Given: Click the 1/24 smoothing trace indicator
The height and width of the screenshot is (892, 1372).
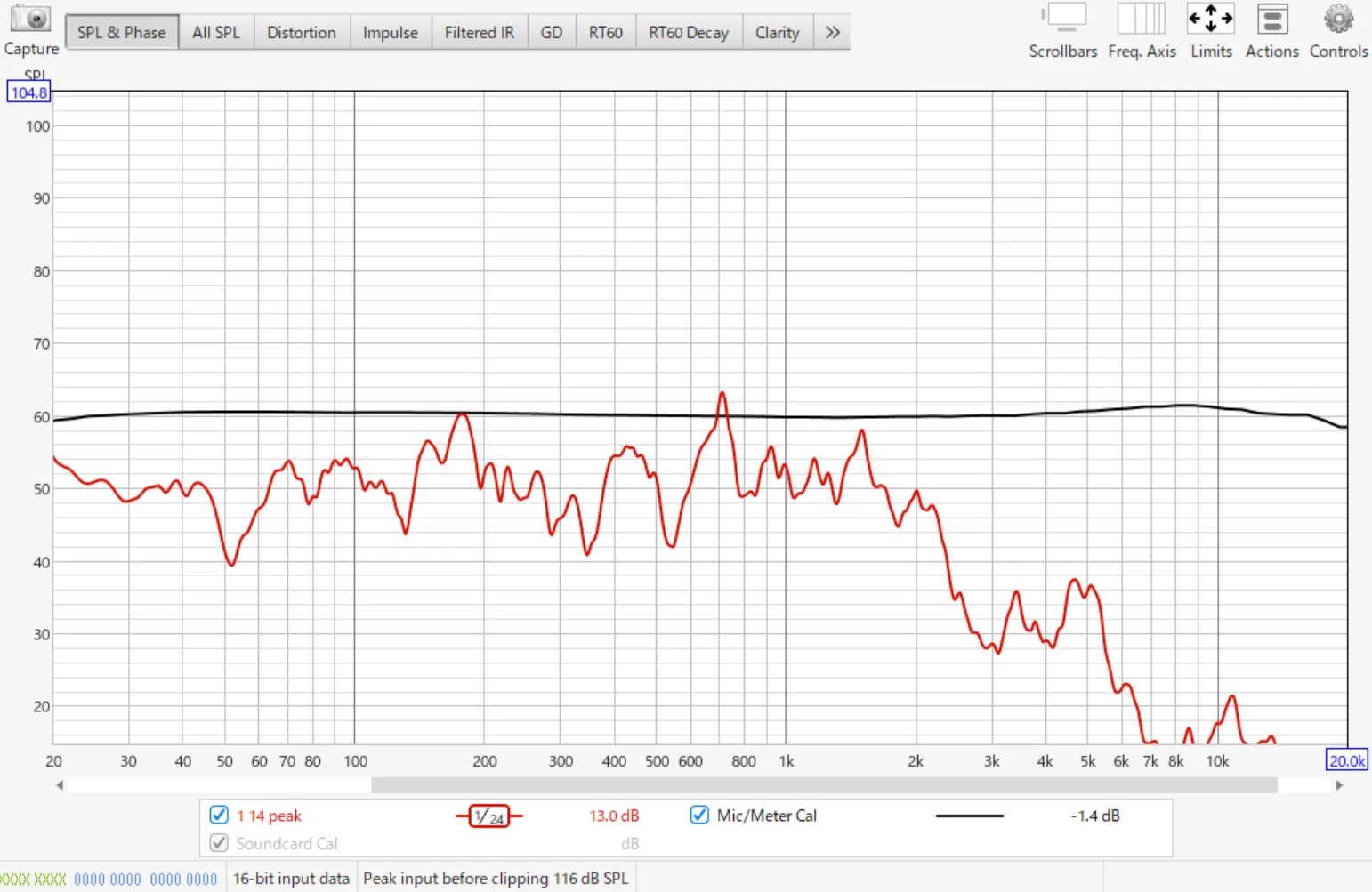Looking at the screenshot, I should click(x=488, y=816).
